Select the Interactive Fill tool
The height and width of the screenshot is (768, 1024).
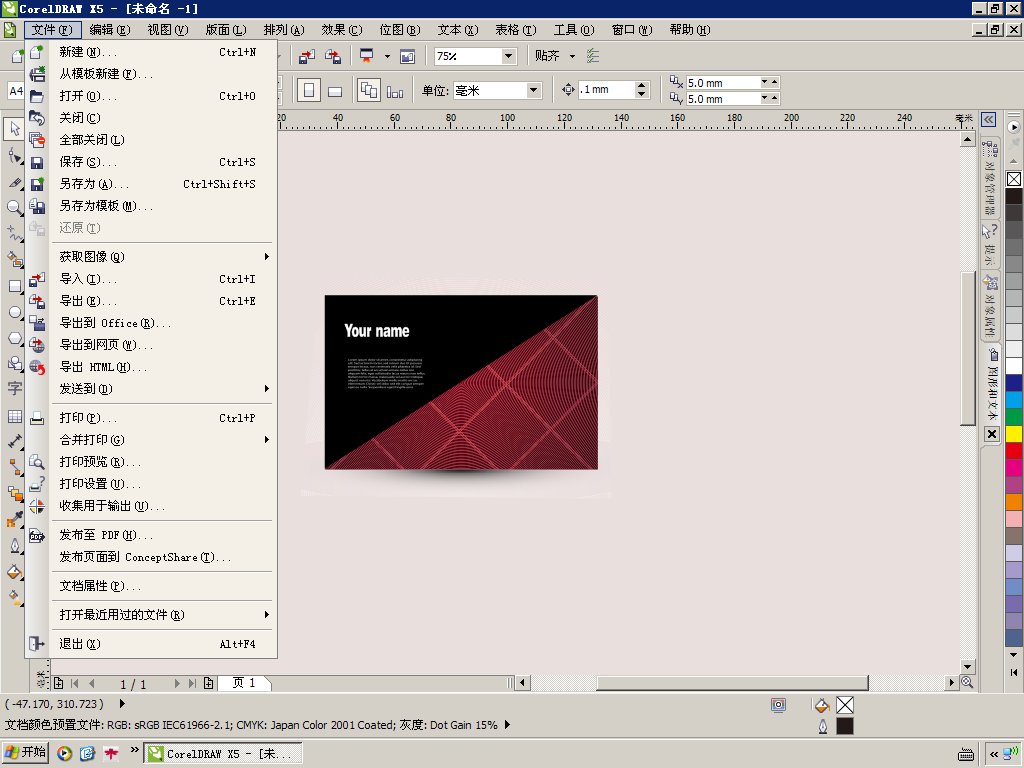14,598
